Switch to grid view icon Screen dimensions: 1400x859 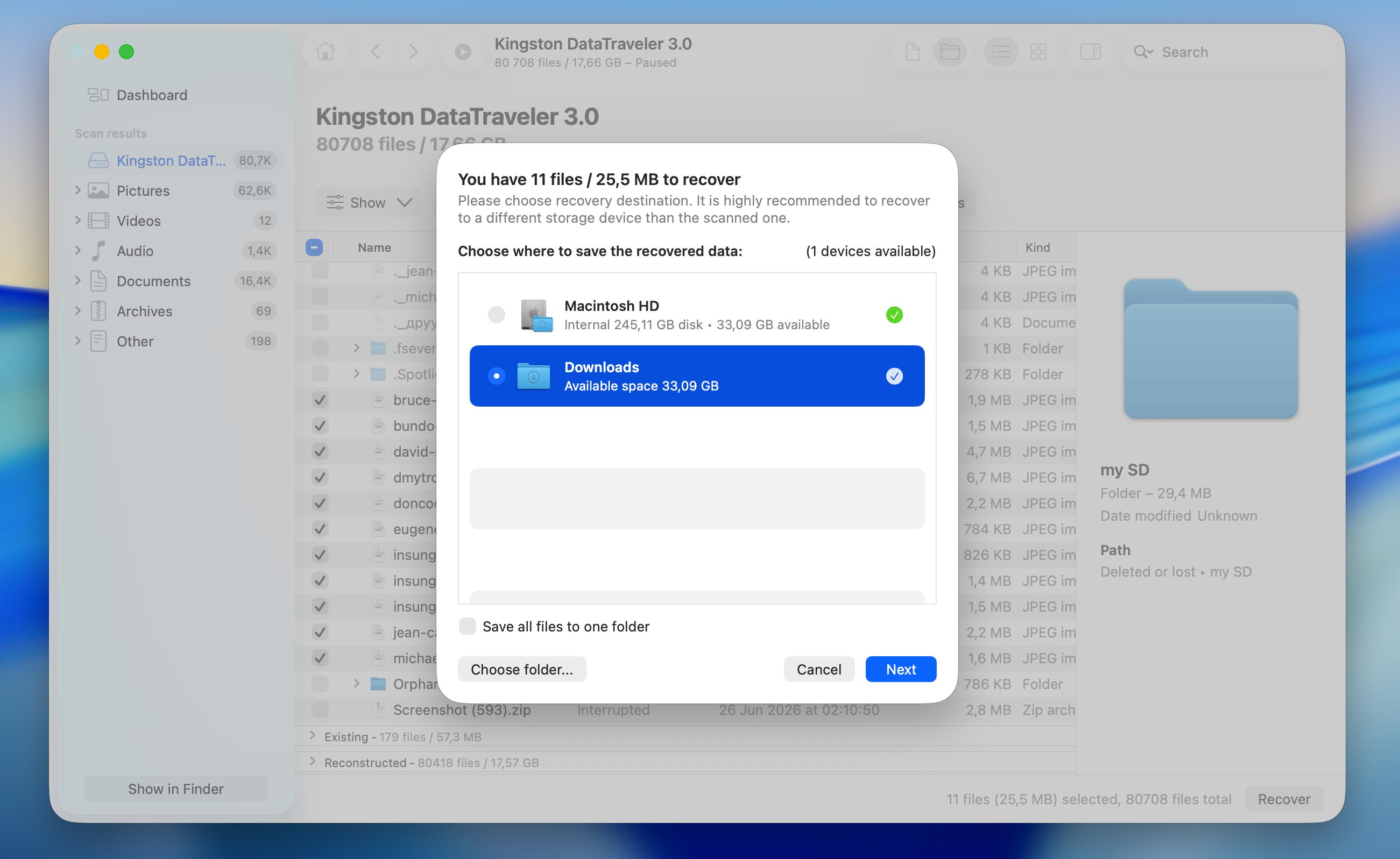tap(1038, 52)
